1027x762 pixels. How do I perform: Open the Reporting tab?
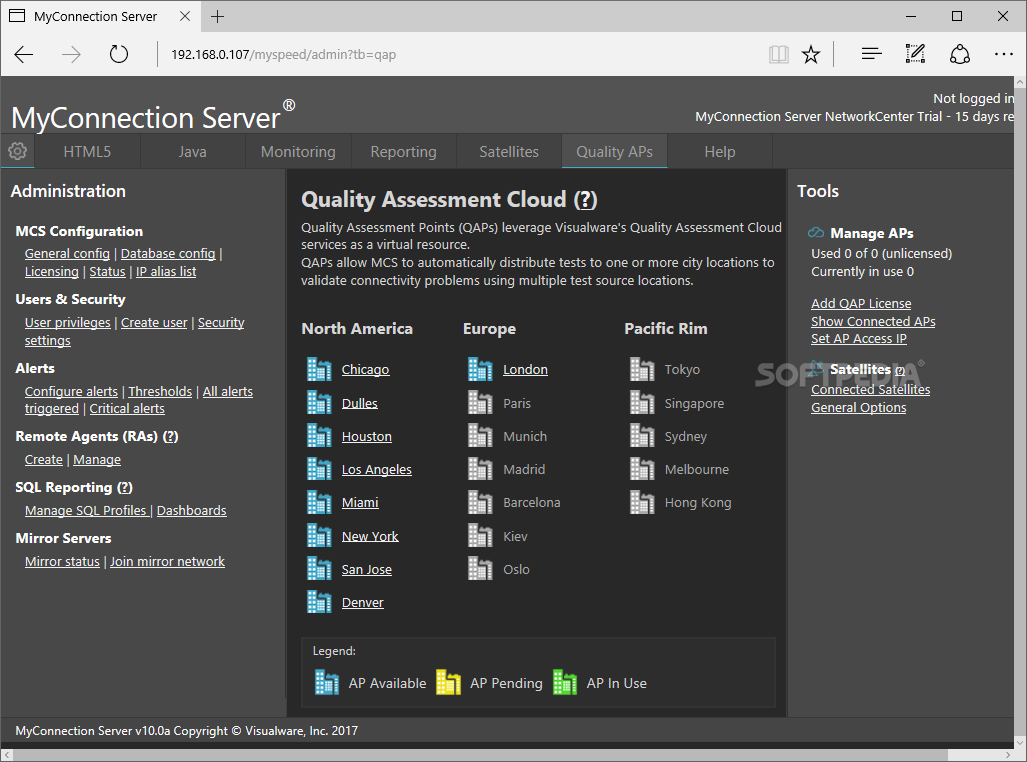click(403, 151)
